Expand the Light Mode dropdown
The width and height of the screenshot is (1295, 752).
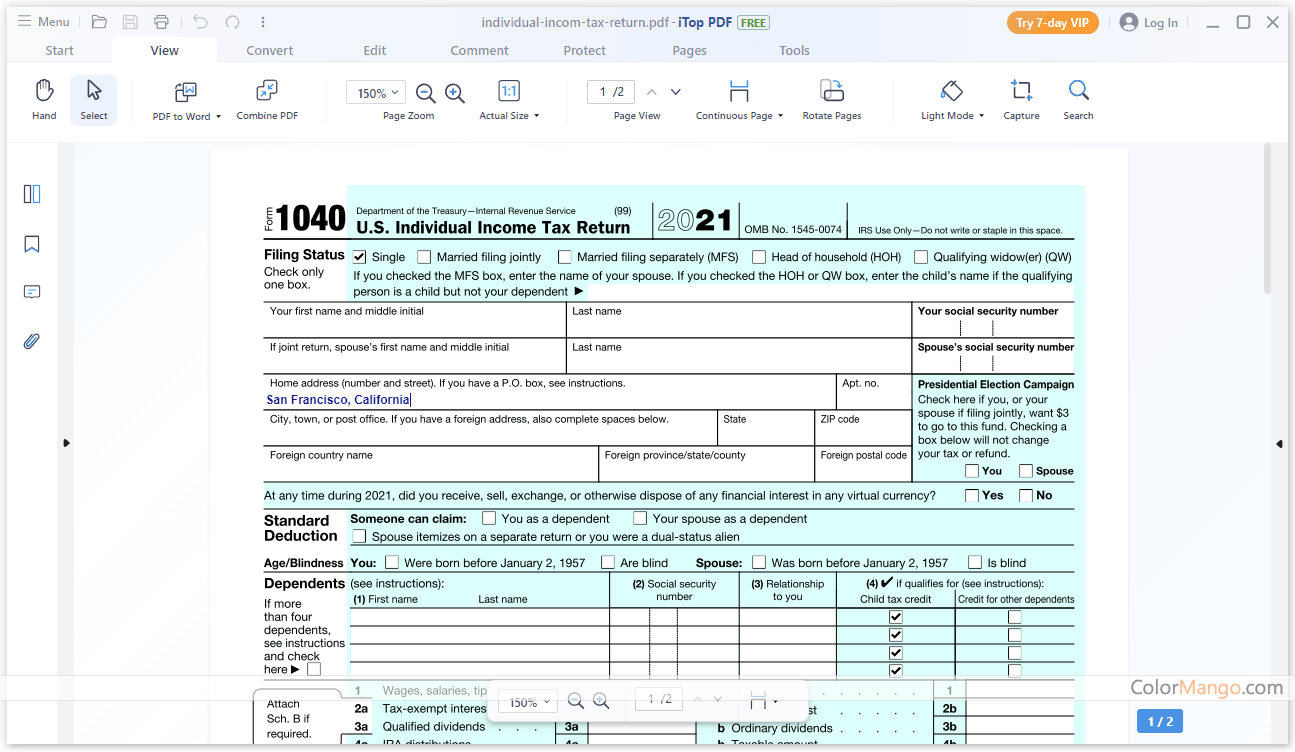(952, 101)
